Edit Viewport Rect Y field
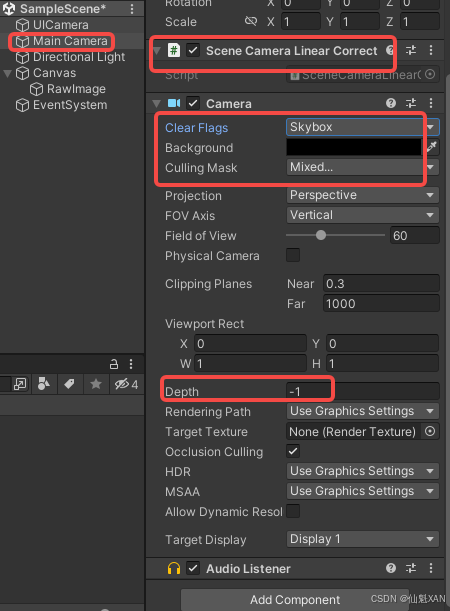This screenshot has width=450, height=611. tap(383, 343)
